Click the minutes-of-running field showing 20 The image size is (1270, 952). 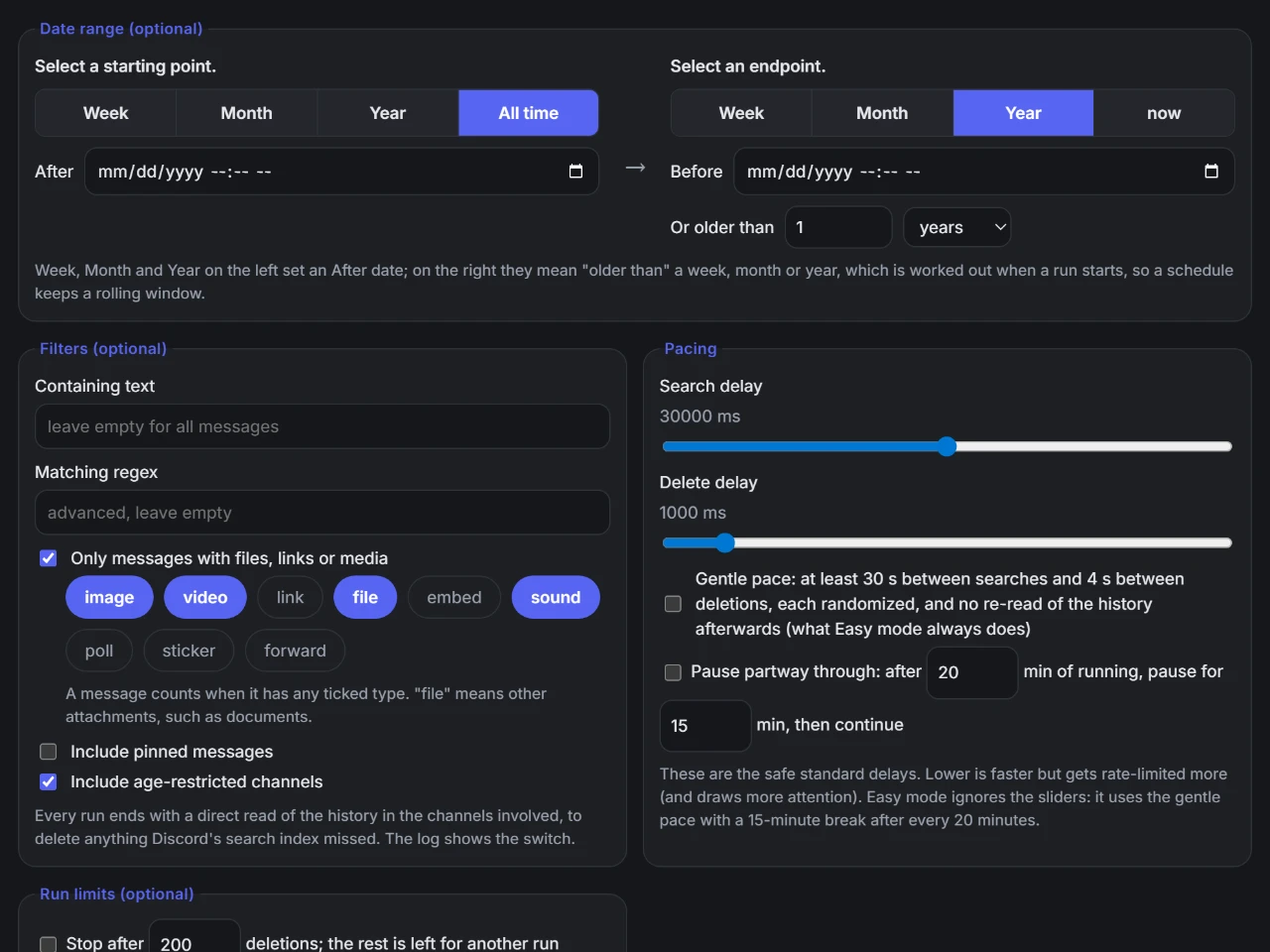(x=972, y=672)
